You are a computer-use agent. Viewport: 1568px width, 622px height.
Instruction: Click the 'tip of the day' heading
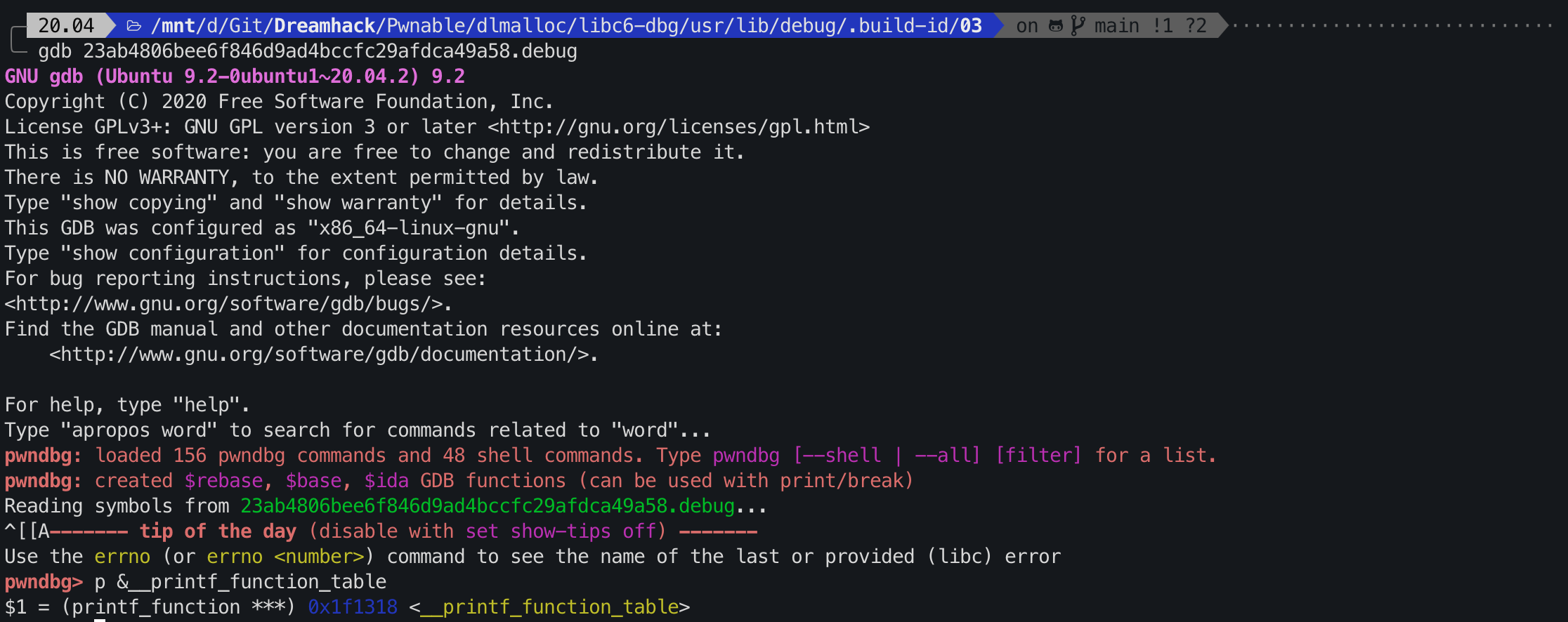pyautogui.click(x=218, y=531)
